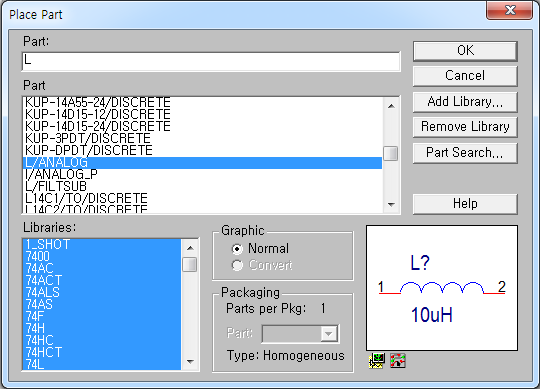This screenshot has width=540, height=389.
Task: Open the Packaging Part dropdown
Action: point(329,334)
